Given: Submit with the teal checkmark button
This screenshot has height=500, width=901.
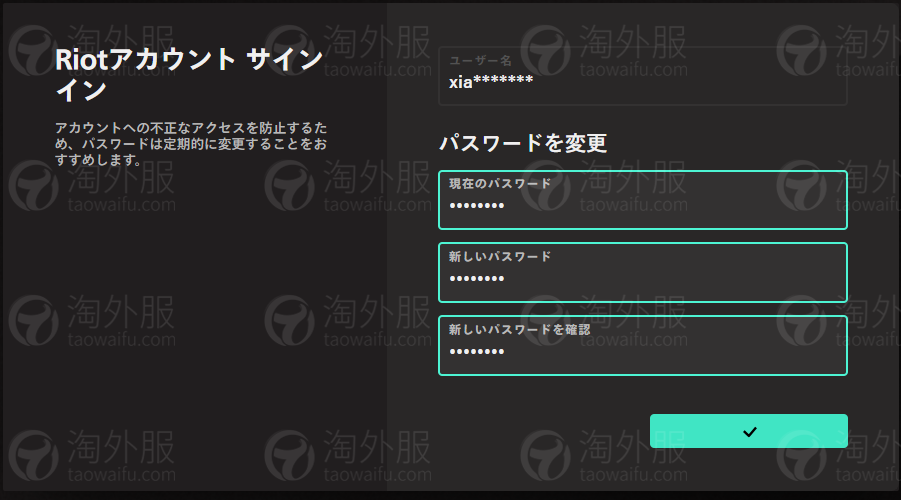Looking at the screenshot, I should click(x=749, y=431).
